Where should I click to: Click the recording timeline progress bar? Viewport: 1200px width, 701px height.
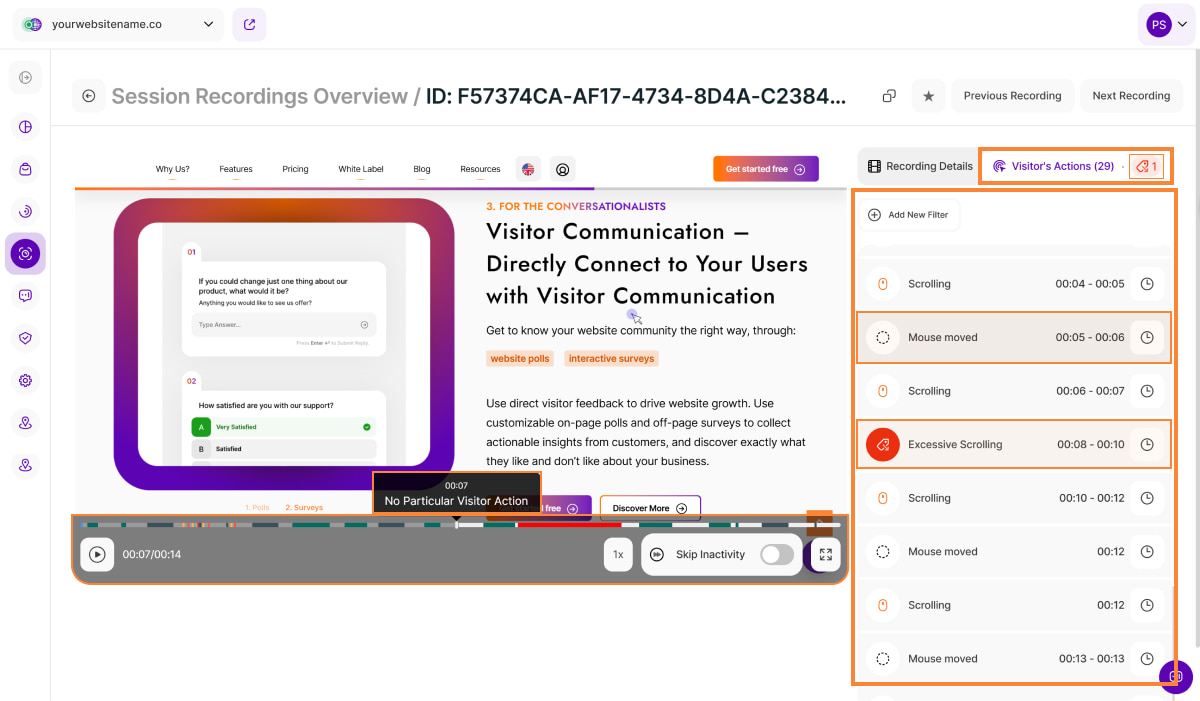[460, 524]
